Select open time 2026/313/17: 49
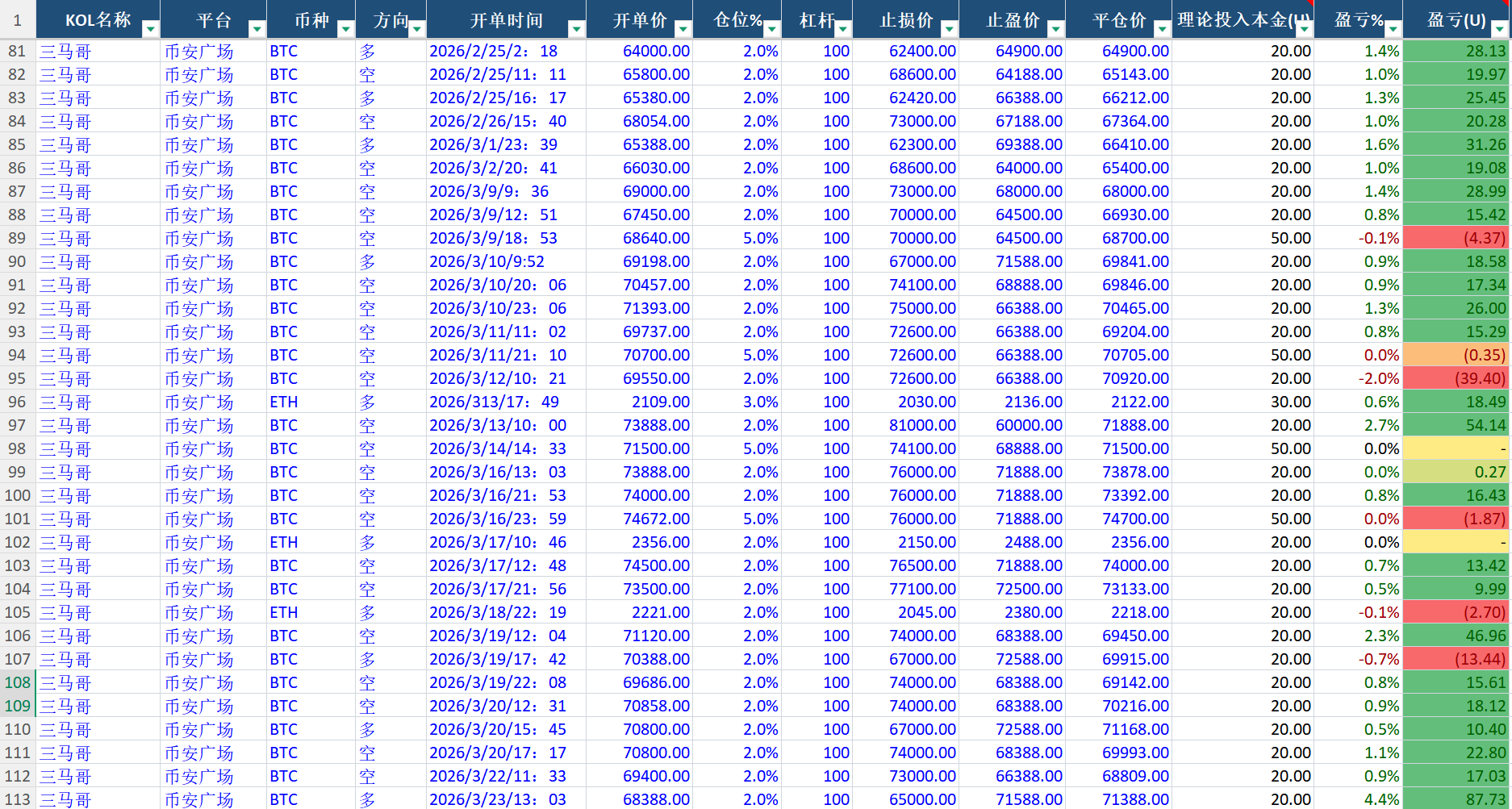Image resolution: width=1512 pixels, height=809 pixels. click(506, 402)
